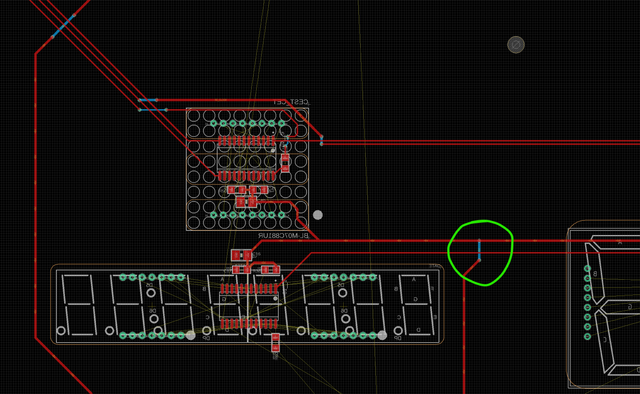Click the A label on the rightmost digit
This screenshot has height=394, width=640.
413,280
